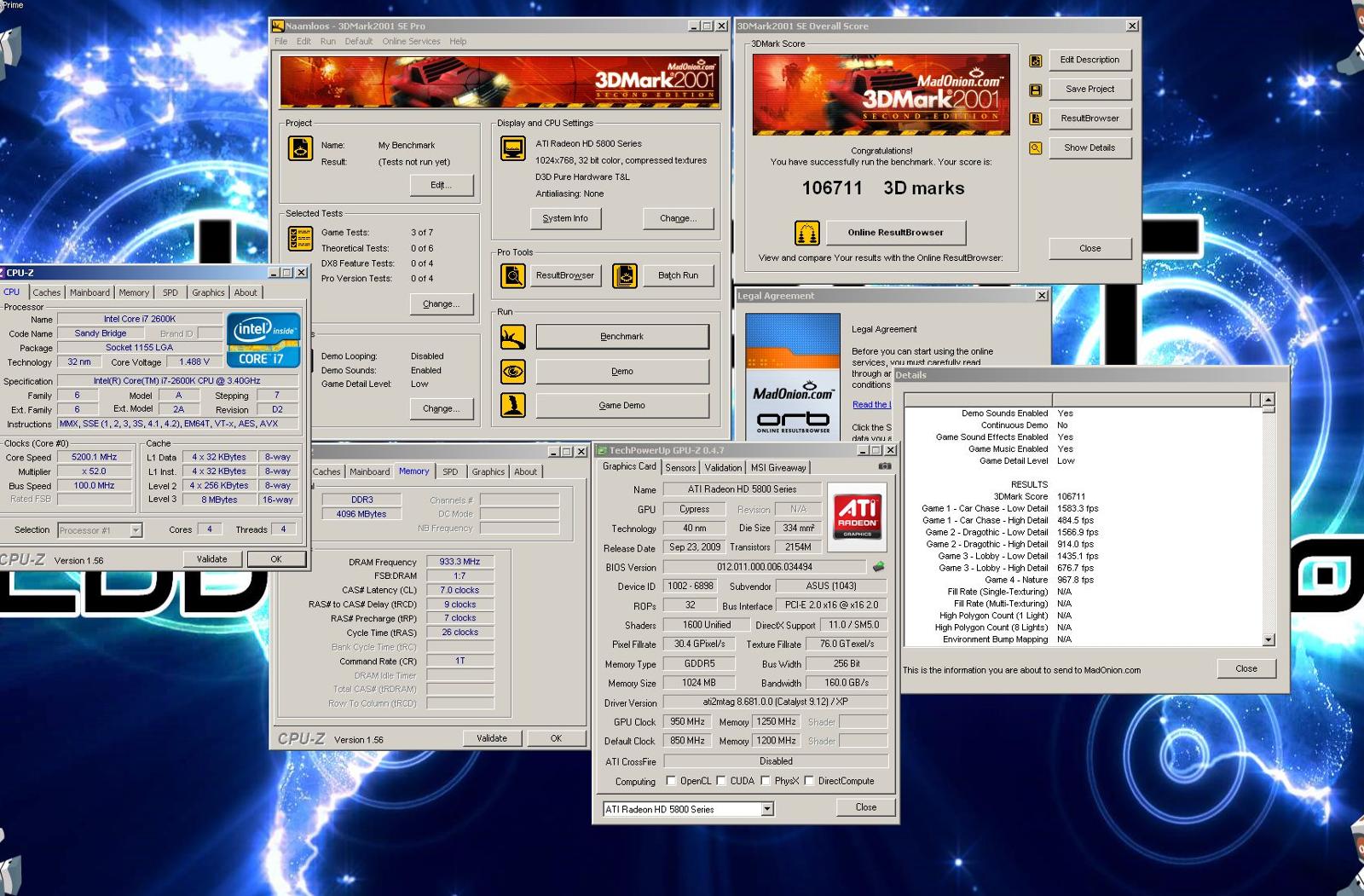
Task: Click the Edit button in Project section
Action: click(441, 185)
